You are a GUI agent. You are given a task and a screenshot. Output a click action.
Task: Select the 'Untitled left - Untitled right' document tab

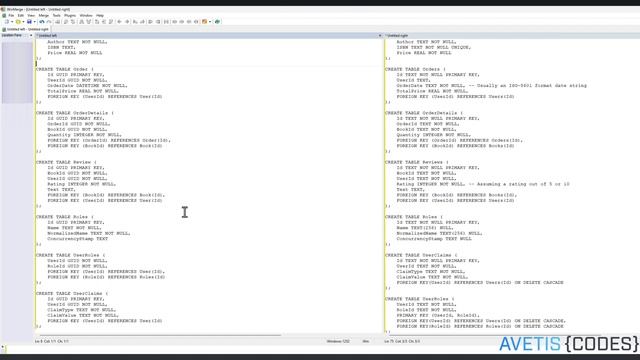pos(26,29)
